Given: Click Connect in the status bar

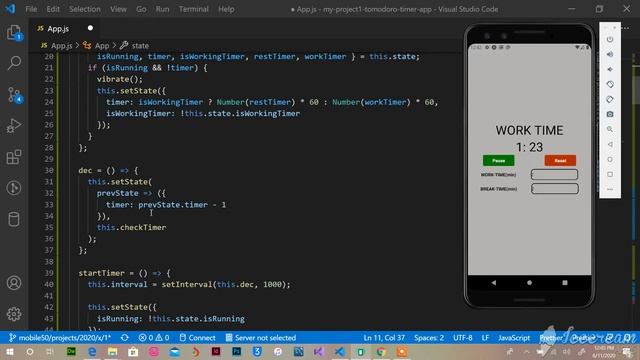Looking at the screenshot, I should (x=198, y=338).
